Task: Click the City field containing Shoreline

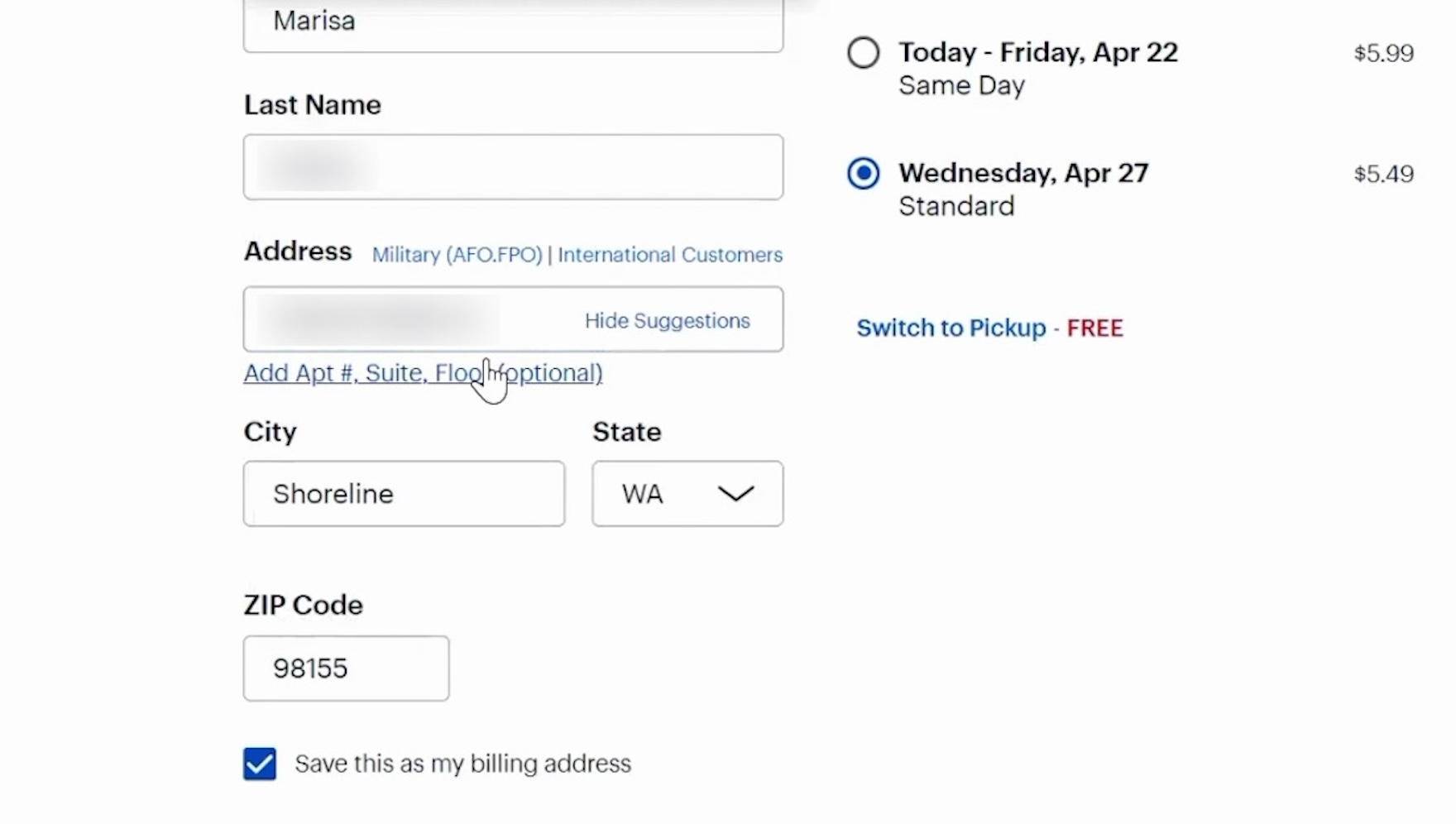Action: 404,494
